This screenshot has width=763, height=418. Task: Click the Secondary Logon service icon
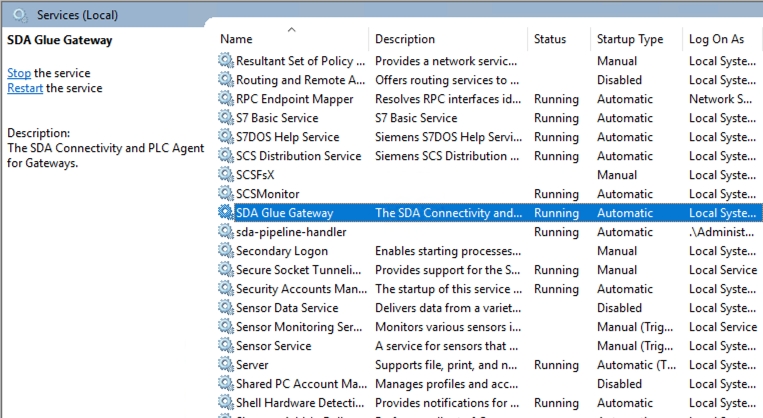[x=226, y=251]
